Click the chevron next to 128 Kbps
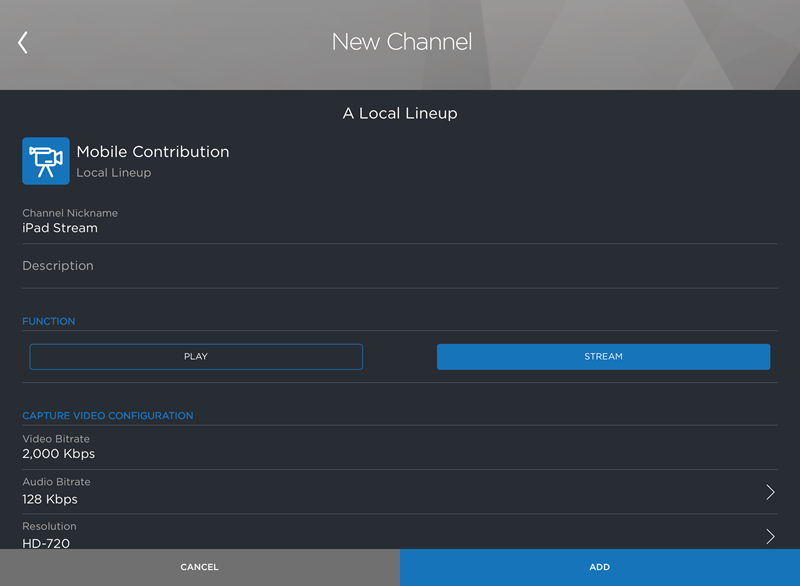 (770, 491)
